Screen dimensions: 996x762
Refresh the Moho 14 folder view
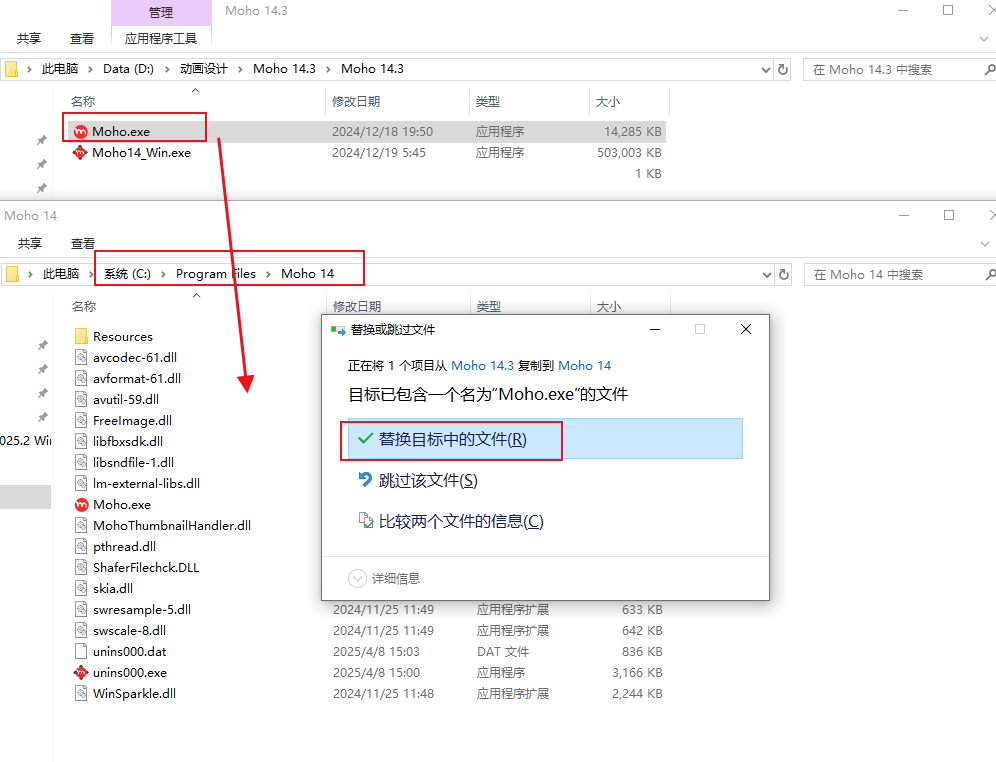(x=783, y=274)
